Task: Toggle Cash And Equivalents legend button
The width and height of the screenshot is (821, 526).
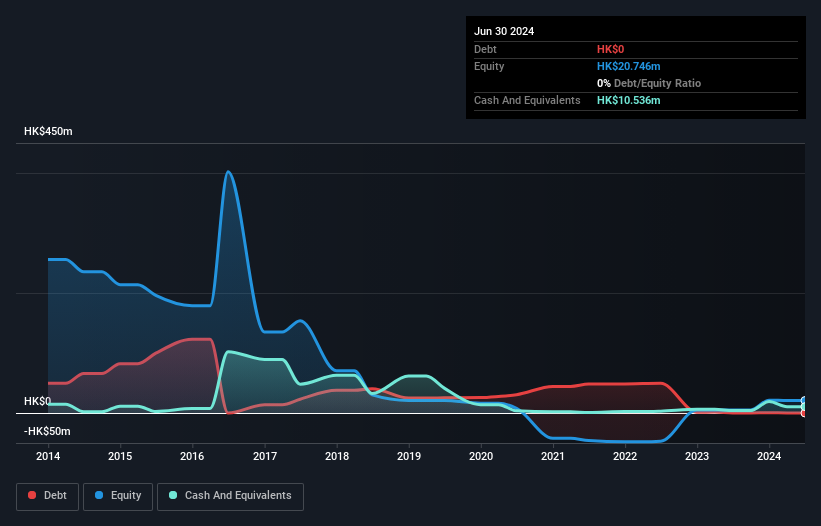Action: coord(230,496)
